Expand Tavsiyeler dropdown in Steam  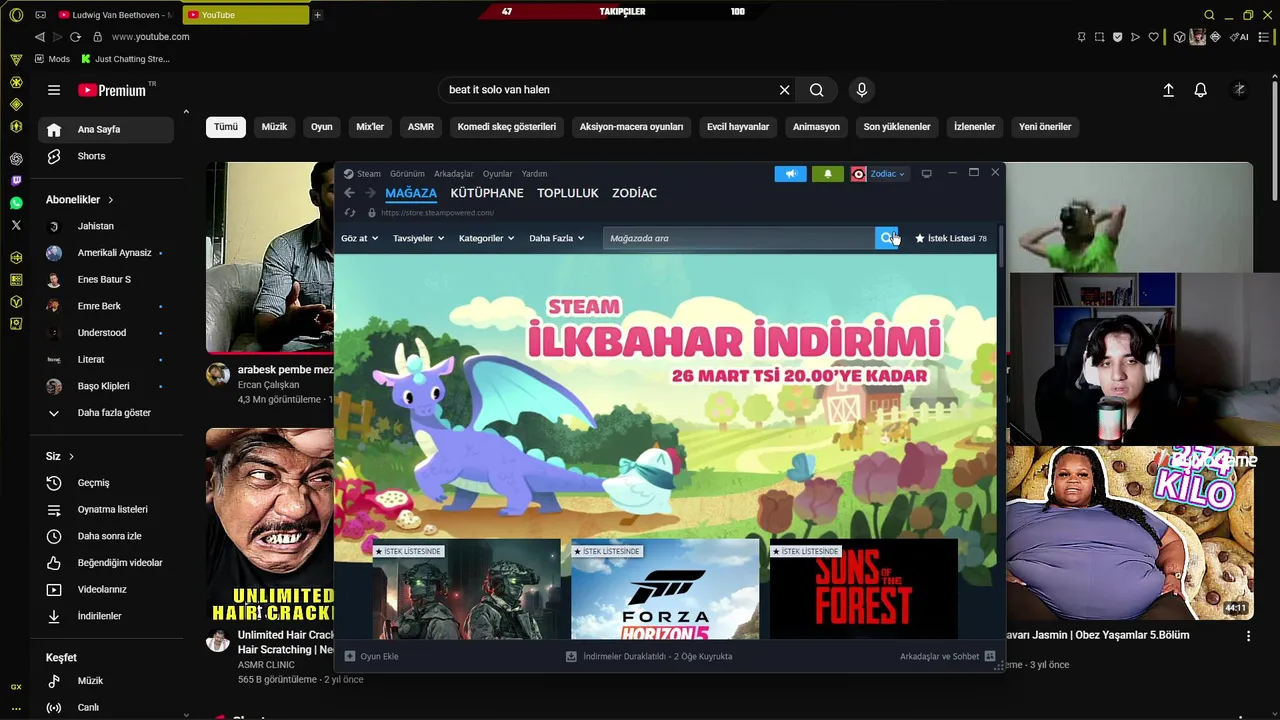pyautogui.click(x=418, y=238)
